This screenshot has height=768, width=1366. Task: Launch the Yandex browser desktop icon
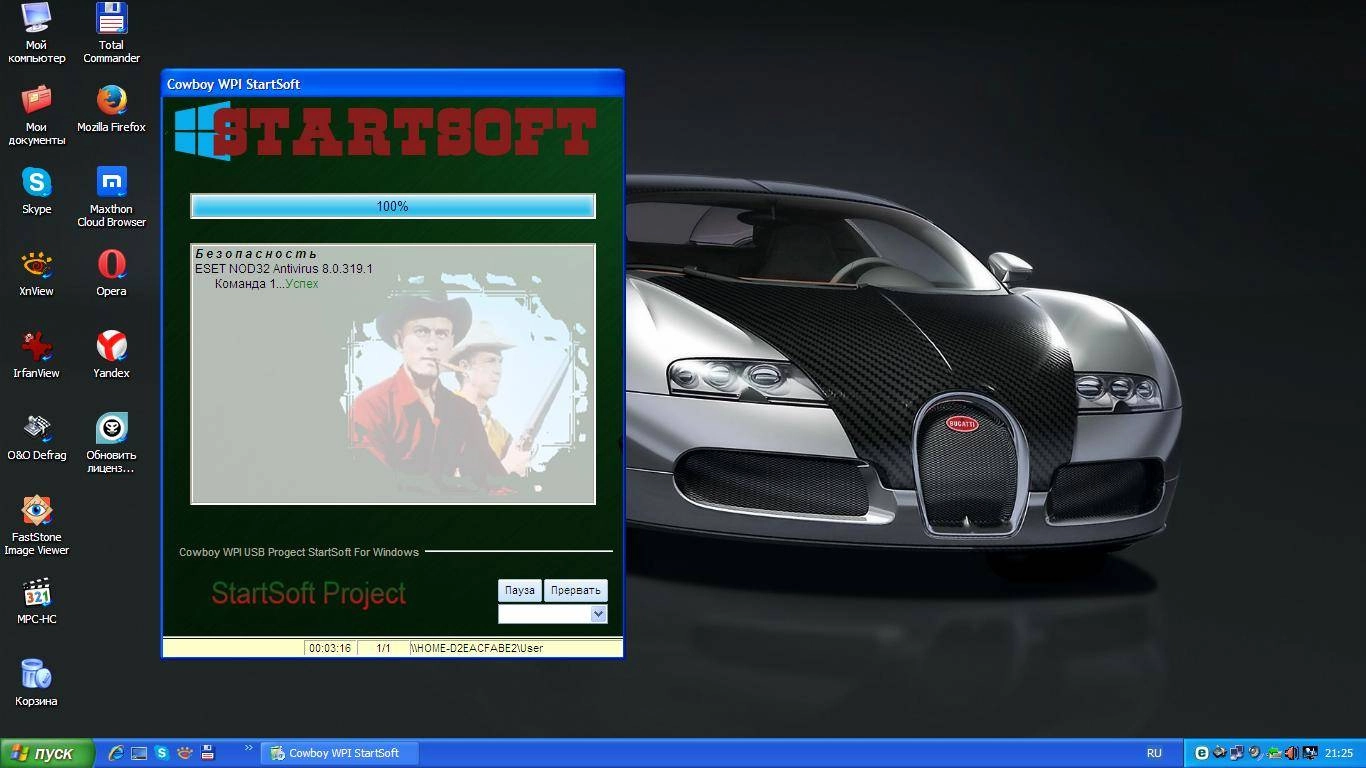click(x=111, y=355)
